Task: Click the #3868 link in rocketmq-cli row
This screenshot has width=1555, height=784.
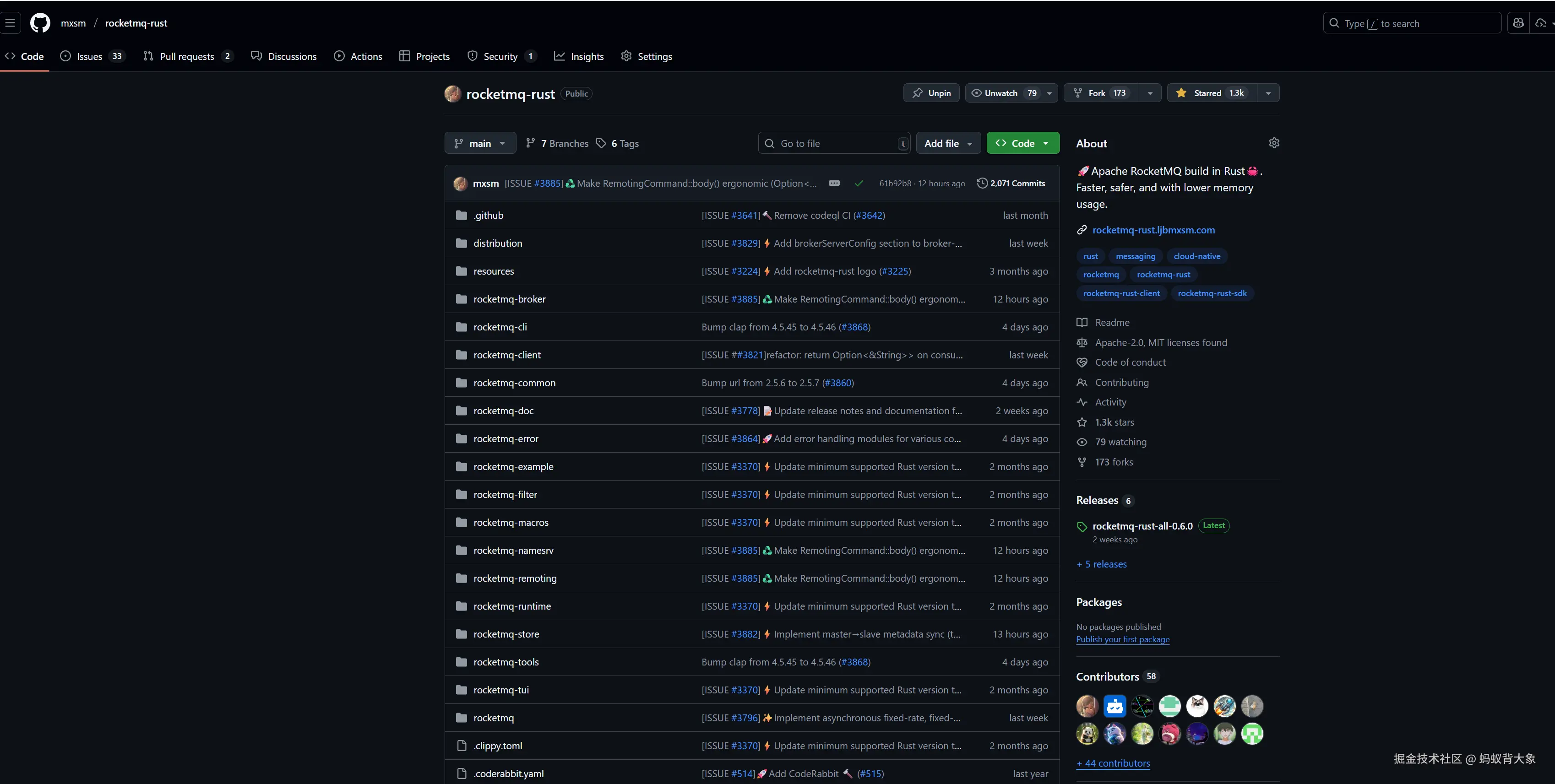Action: 854,327
